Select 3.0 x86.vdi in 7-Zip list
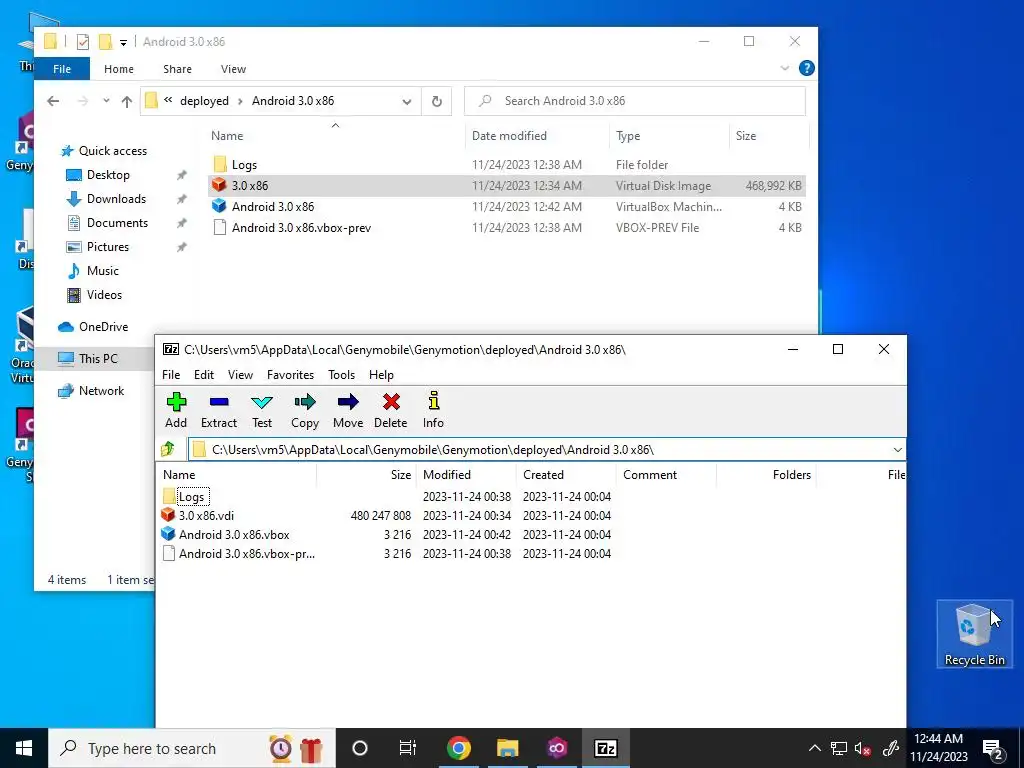The image size is (1024, 768). coord(206,515)
